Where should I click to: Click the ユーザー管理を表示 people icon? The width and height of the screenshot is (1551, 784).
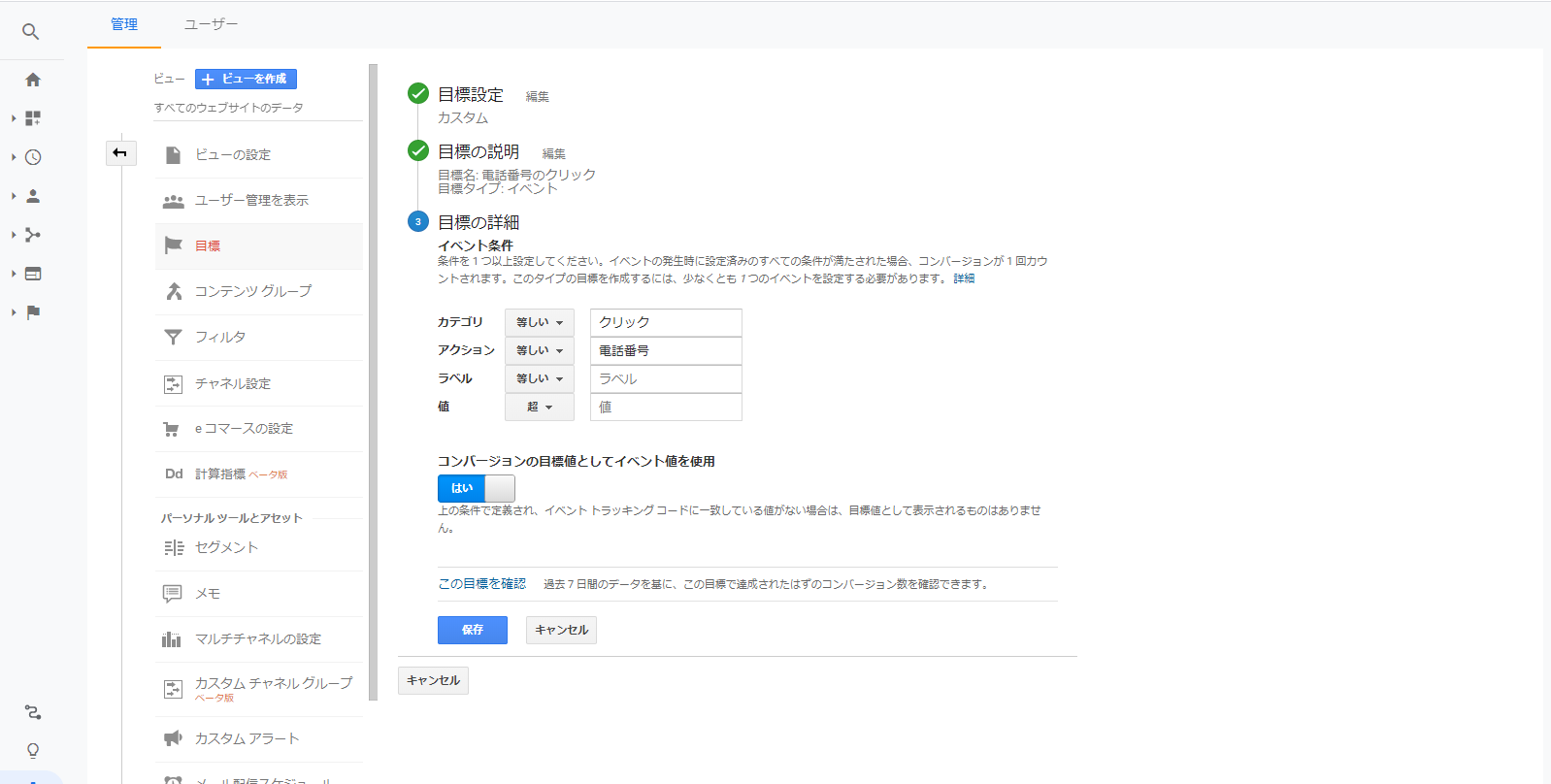tap(173, 201)
